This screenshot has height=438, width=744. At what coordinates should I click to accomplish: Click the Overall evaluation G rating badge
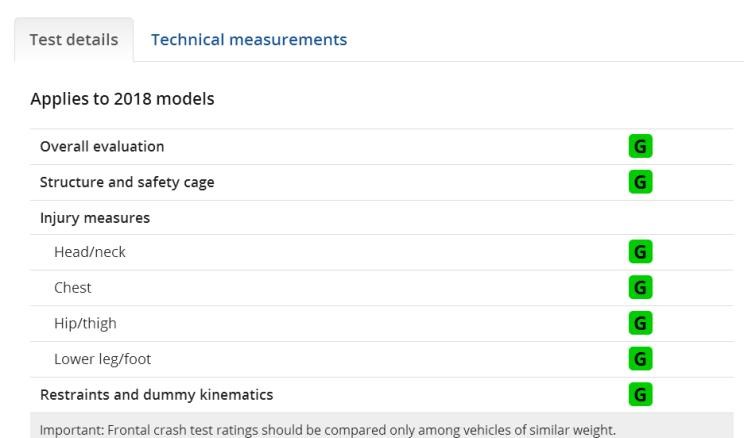(640, 146)
